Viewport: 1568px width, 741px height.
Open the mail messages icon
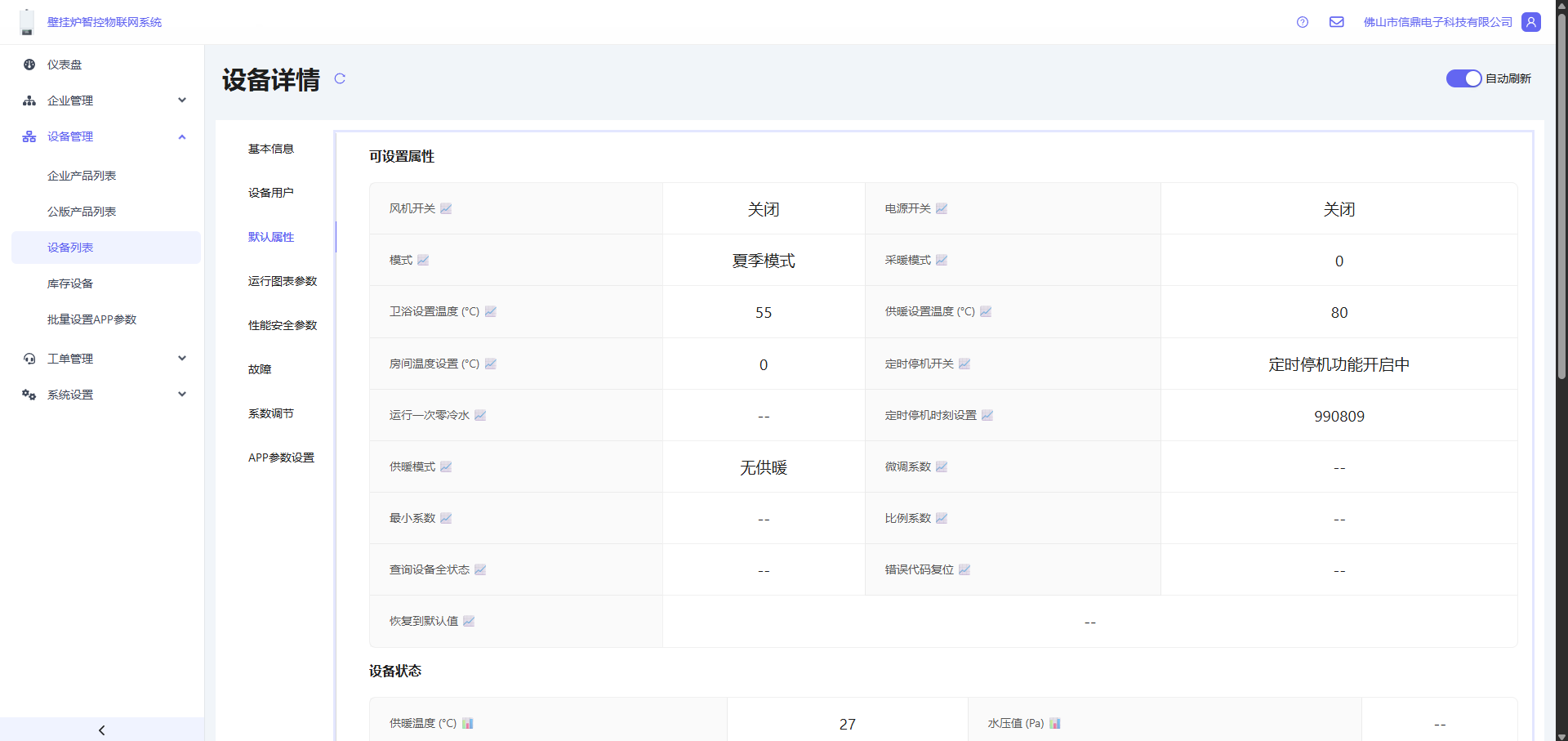[1336, 22]
